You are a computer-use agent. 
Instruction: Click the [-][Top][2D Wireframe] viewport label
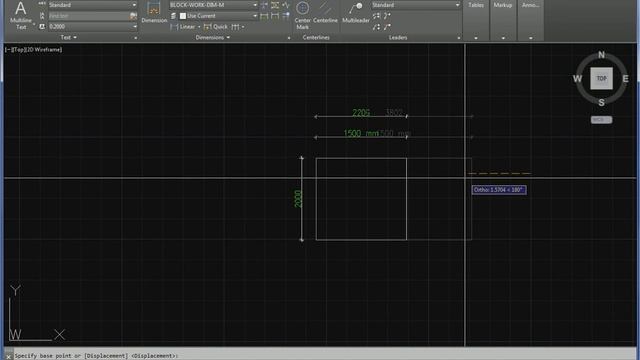33,49
